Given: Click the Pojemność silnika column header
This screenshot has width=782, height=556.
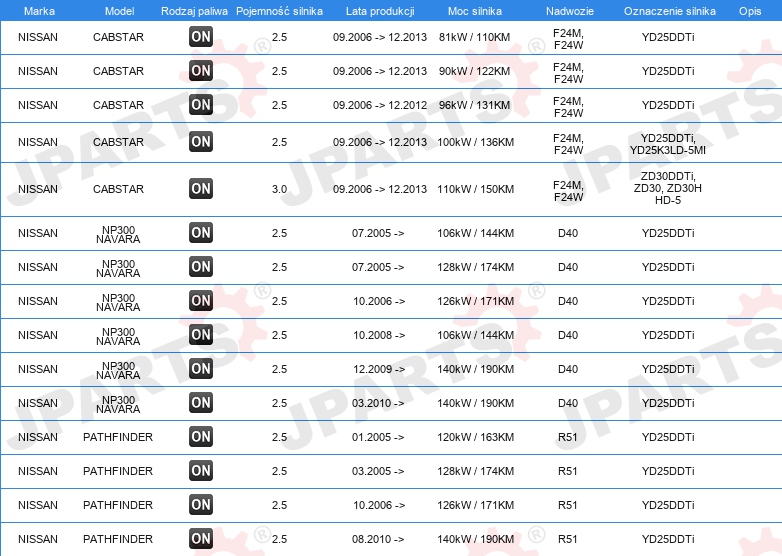Looking at the screenshot, I should (x=279, y=11).
